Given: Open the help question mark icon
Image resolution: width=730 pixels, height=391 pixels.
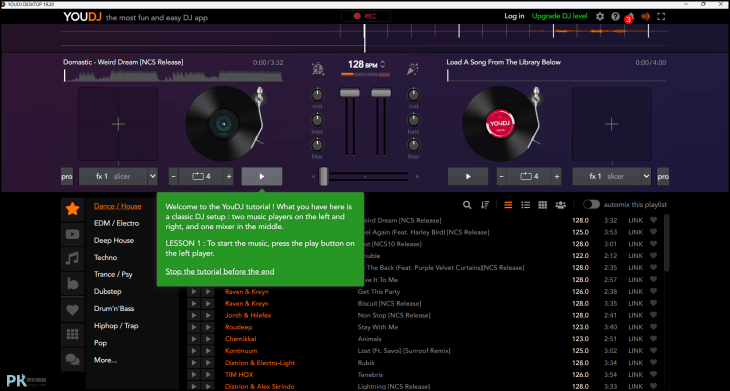Looking at the screenshot, I should click(x=615, y=16).
